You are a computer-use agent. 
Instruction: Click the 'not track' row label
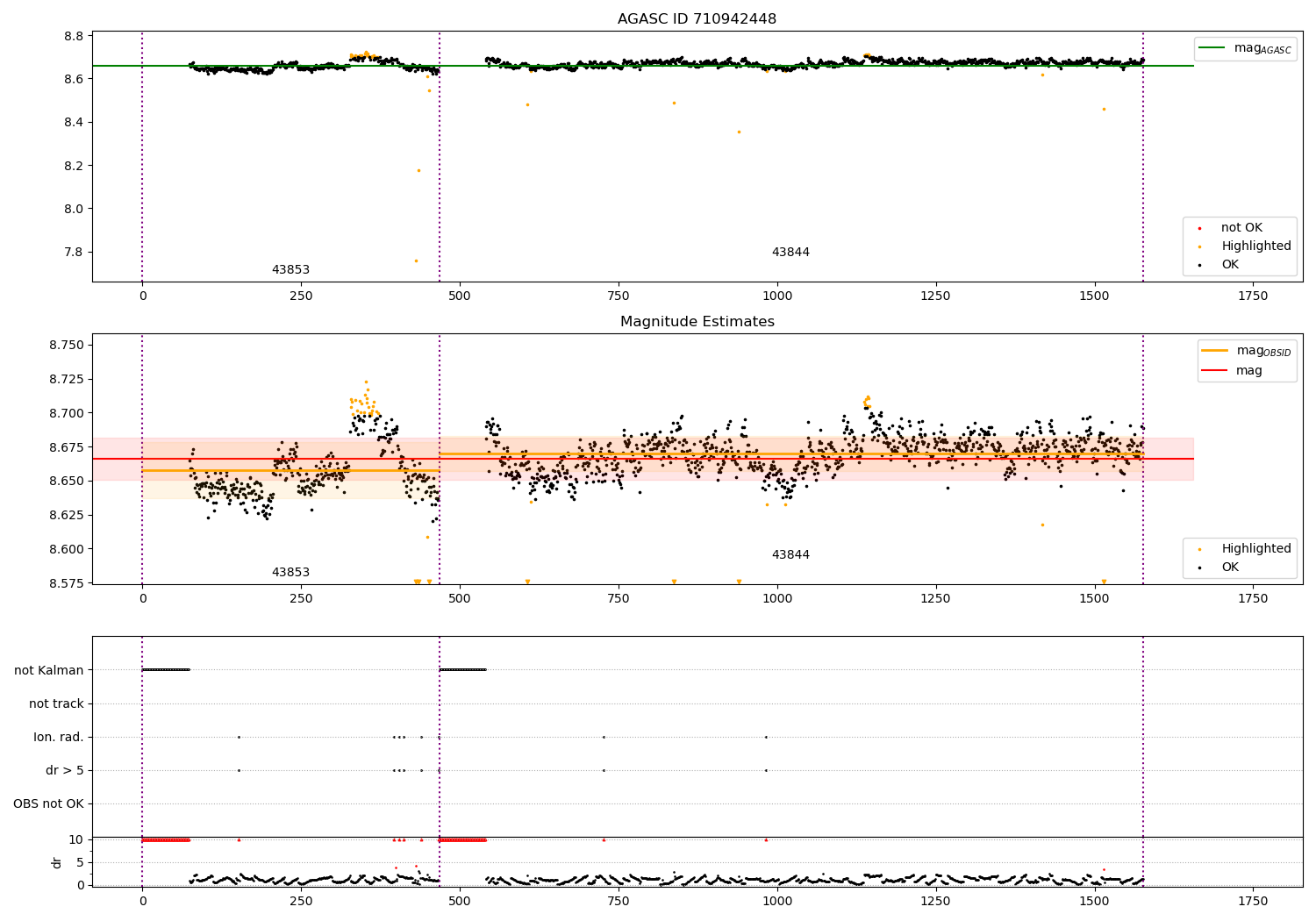56,703
